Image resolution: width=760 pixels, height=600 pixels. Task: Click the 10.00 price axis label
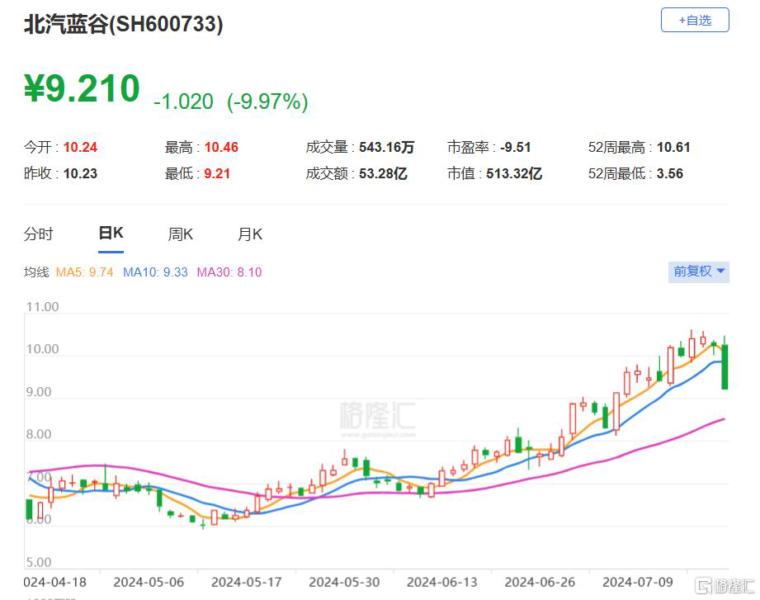43,349
